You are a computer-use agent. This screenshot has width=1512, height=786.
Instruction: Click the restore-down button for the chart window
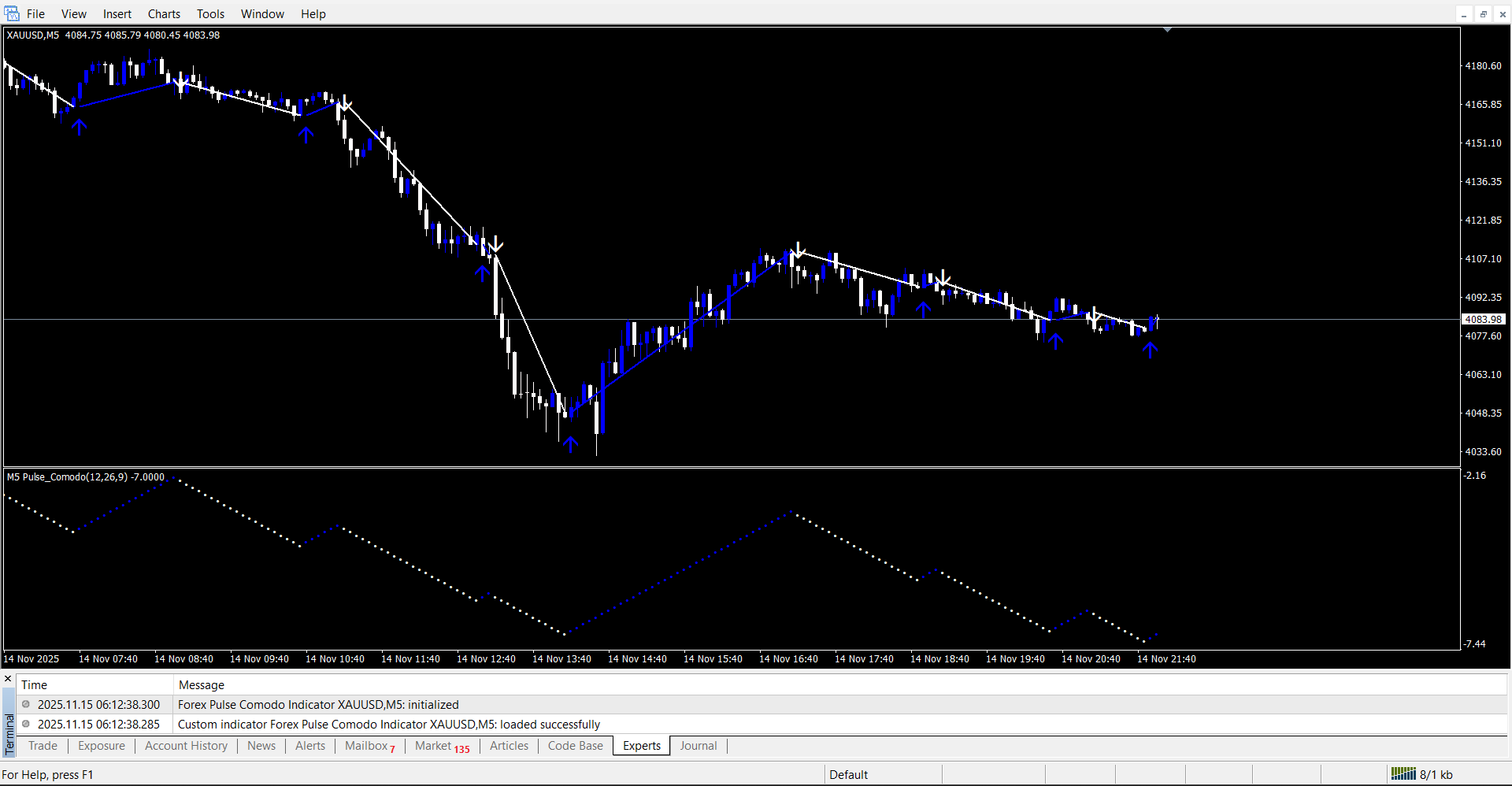click(x=1483, y=14)
